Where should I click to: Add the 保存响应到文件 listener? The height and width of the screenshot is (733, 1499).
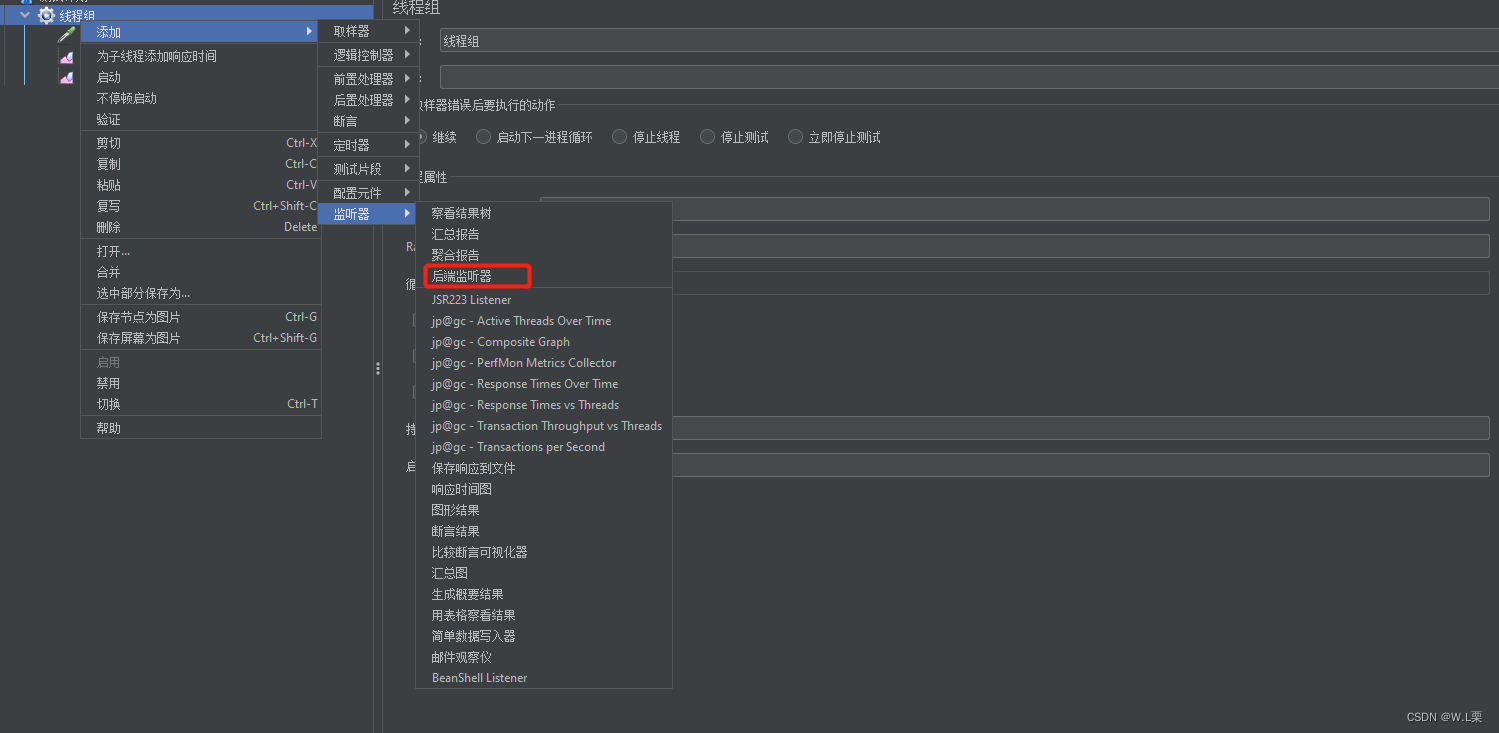[x=544, y=468]
